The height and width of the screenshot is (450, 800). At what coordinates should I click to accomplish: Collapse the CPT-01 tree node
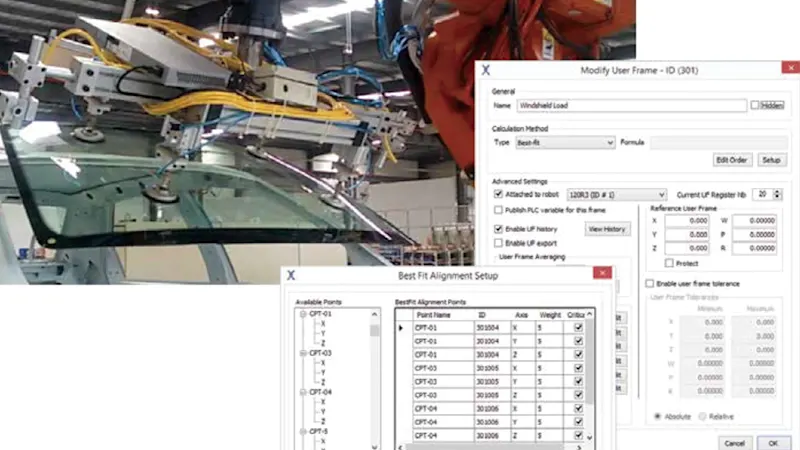pos(303,314)
